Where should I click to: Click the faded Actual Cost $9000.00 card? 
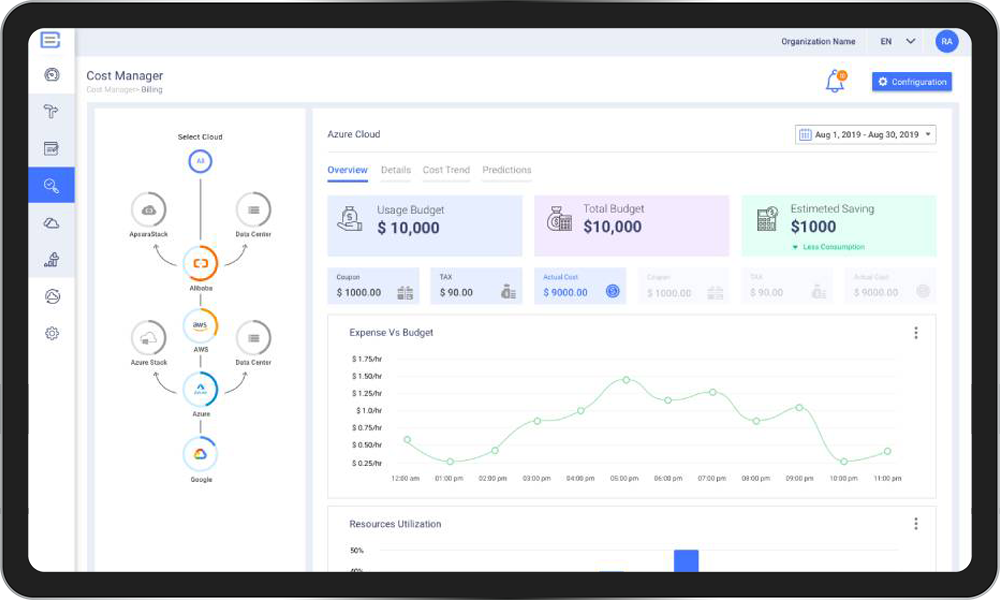[x=890, y=286]
